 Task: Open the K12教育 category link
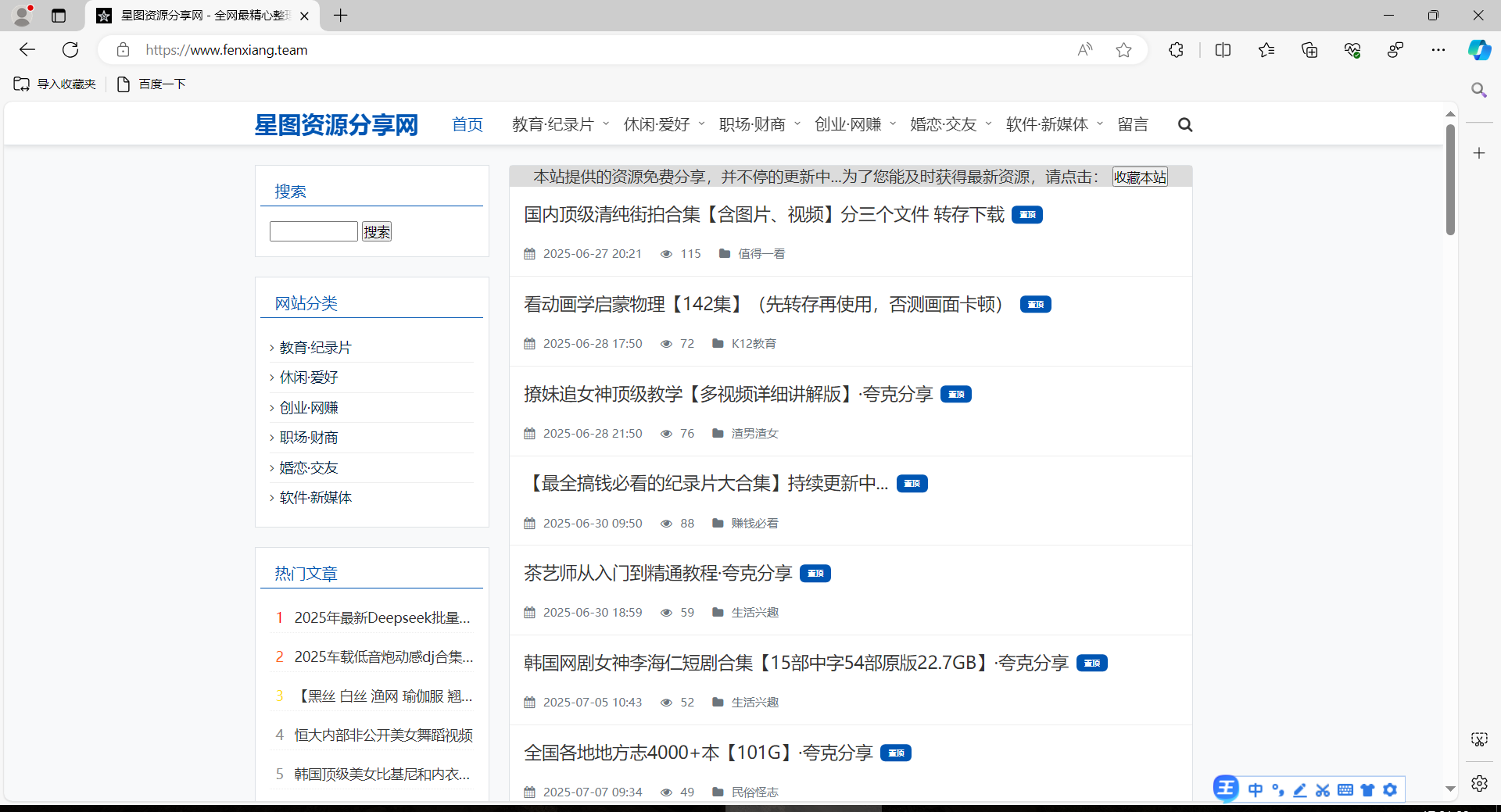[754, 343]
